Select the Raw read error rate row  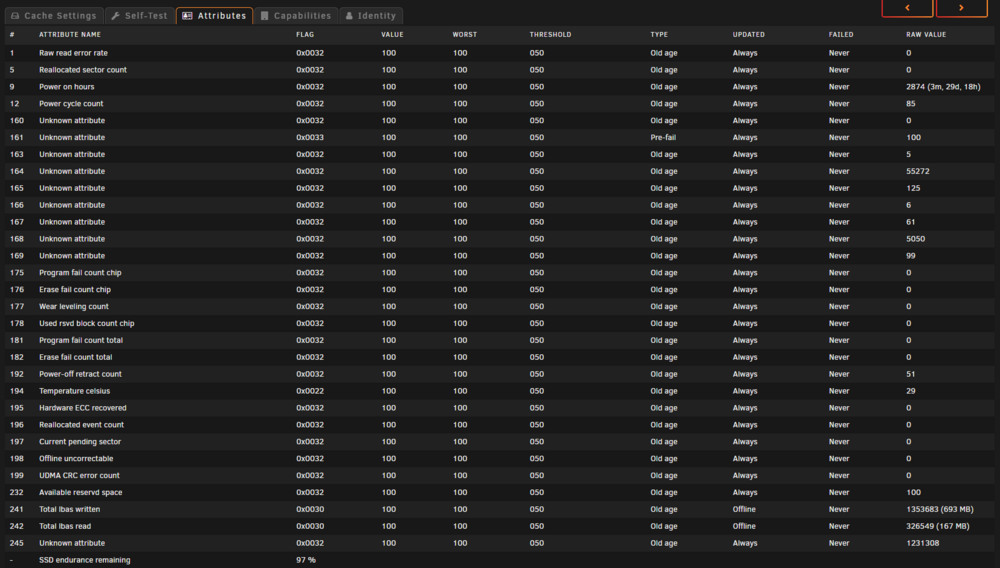(x=500, y=53)
